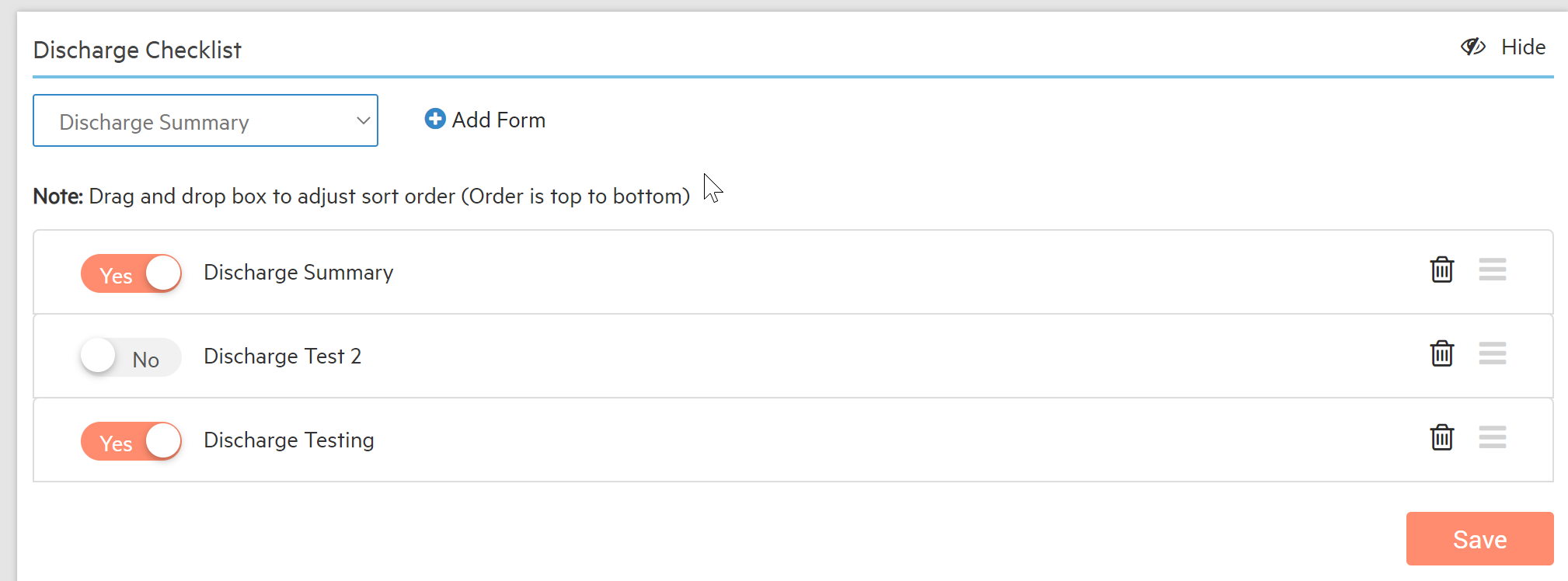The height and width of the screenshot is (581, 1568).
Task: Enable the Discharge Test 2 toggle
Action: pyautogui.click(x=131, y=357)
